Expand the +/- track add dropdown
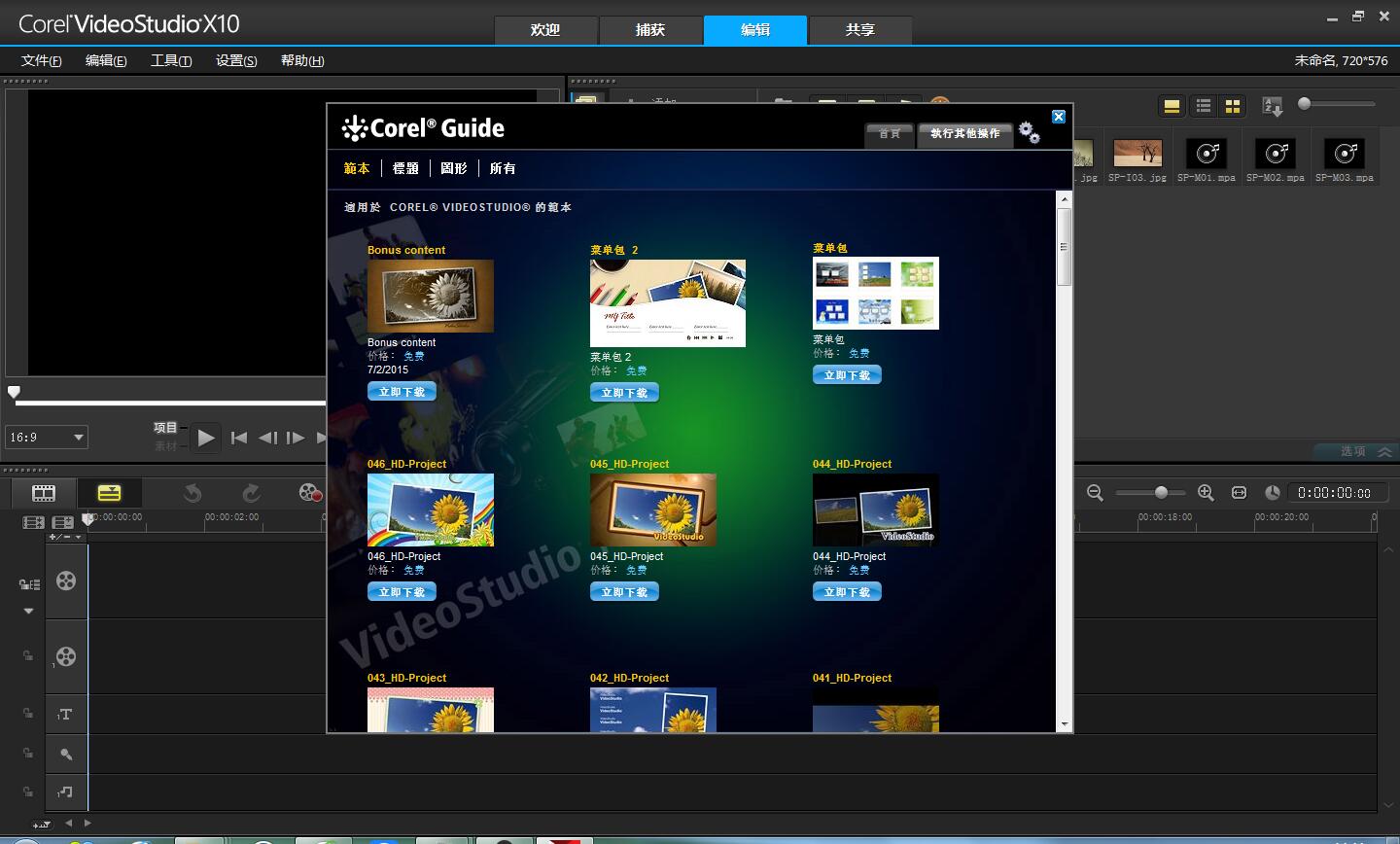The width and height of the screenshot is (1400, 844). [x=66, y=537]
